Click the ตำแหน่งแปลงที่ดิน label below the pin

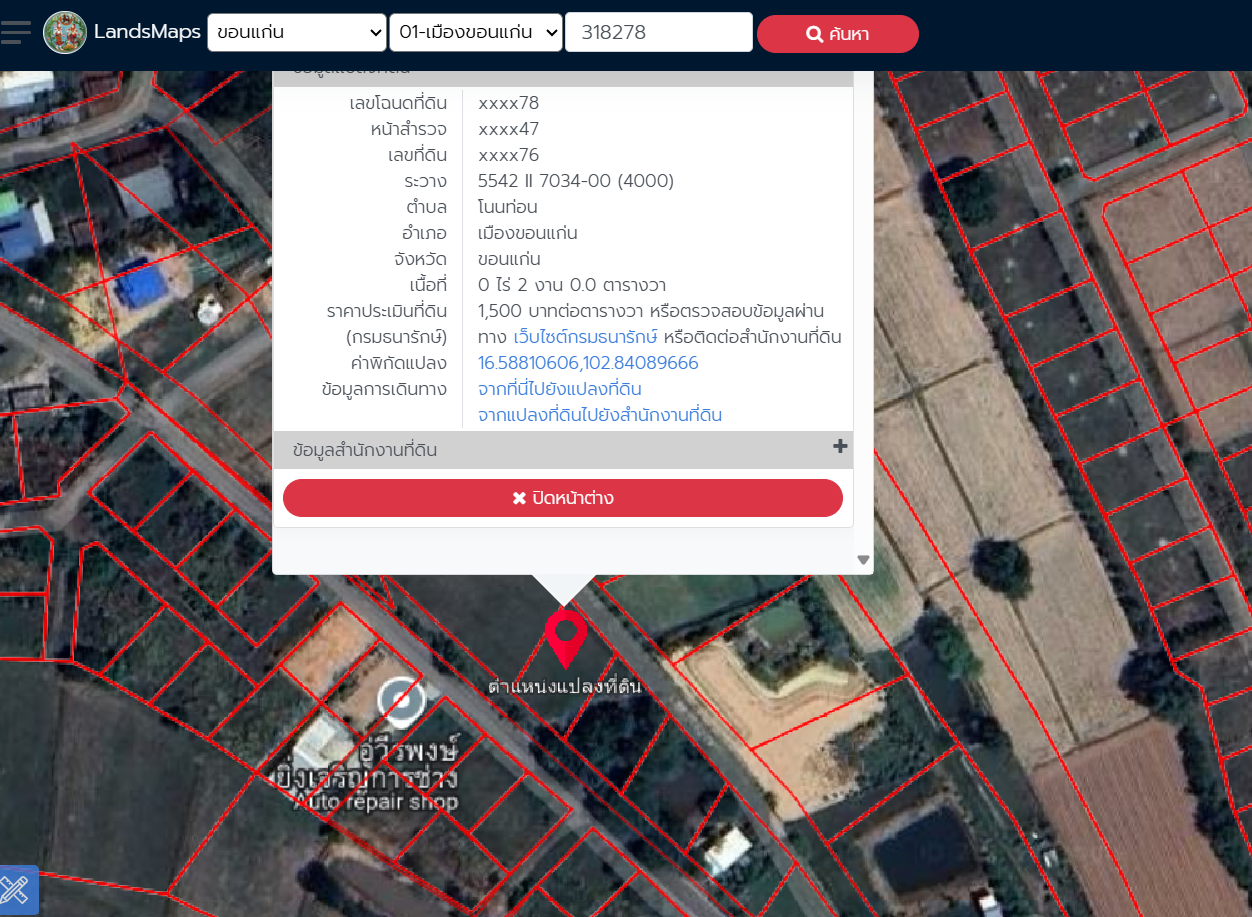(564, 687)
